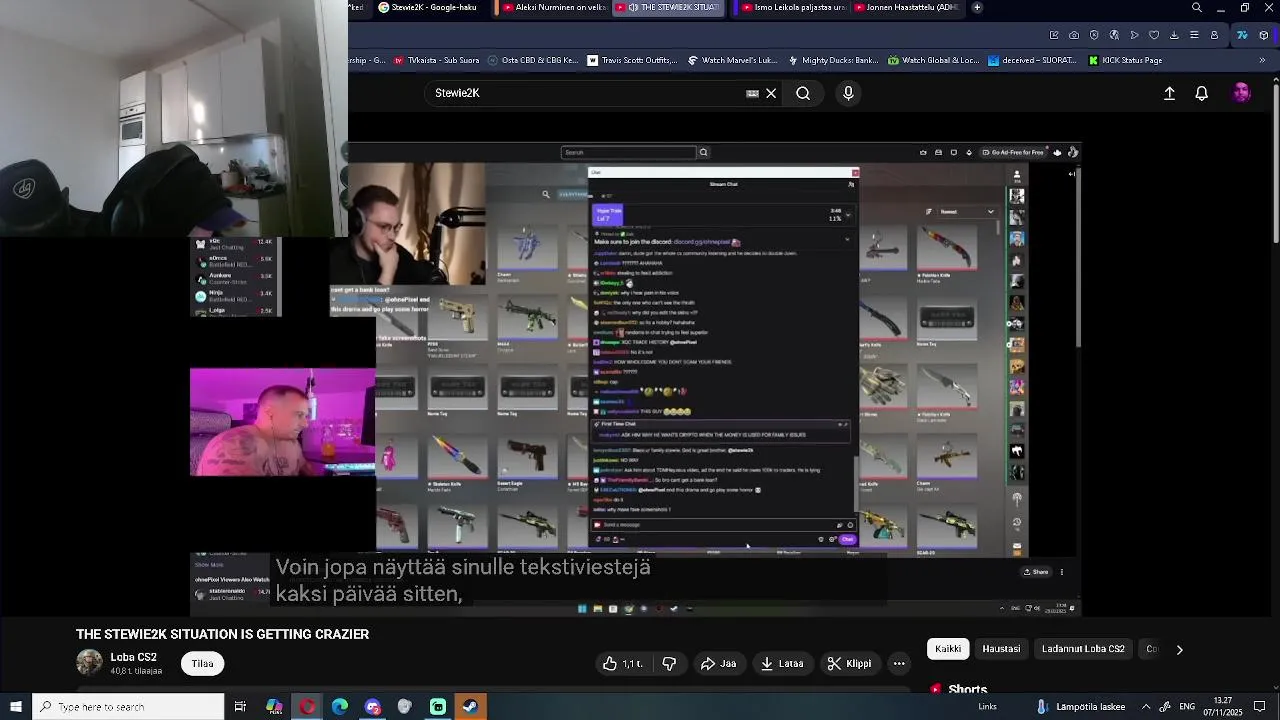Open Steam from the taskbar
Viewport: 1280px width, 720px height.
(x=470, y=707)
